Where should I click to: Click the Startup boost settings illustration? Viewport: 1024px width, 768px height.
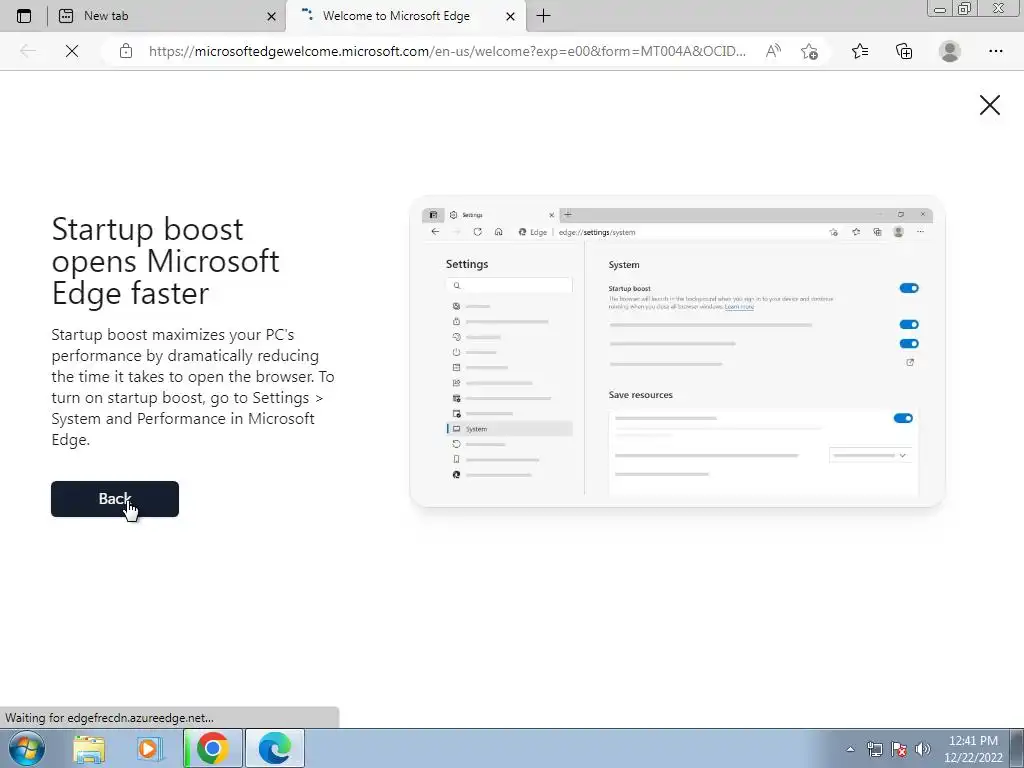point(677,351)
